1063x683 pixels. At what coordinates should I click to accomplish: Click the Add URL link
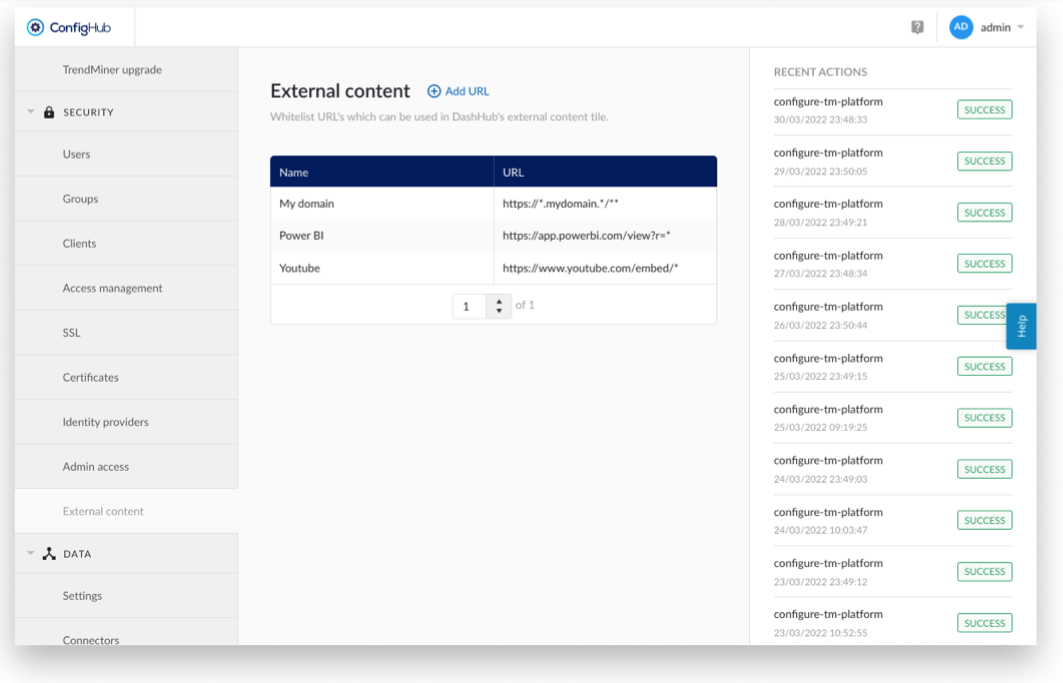[466, 91]
